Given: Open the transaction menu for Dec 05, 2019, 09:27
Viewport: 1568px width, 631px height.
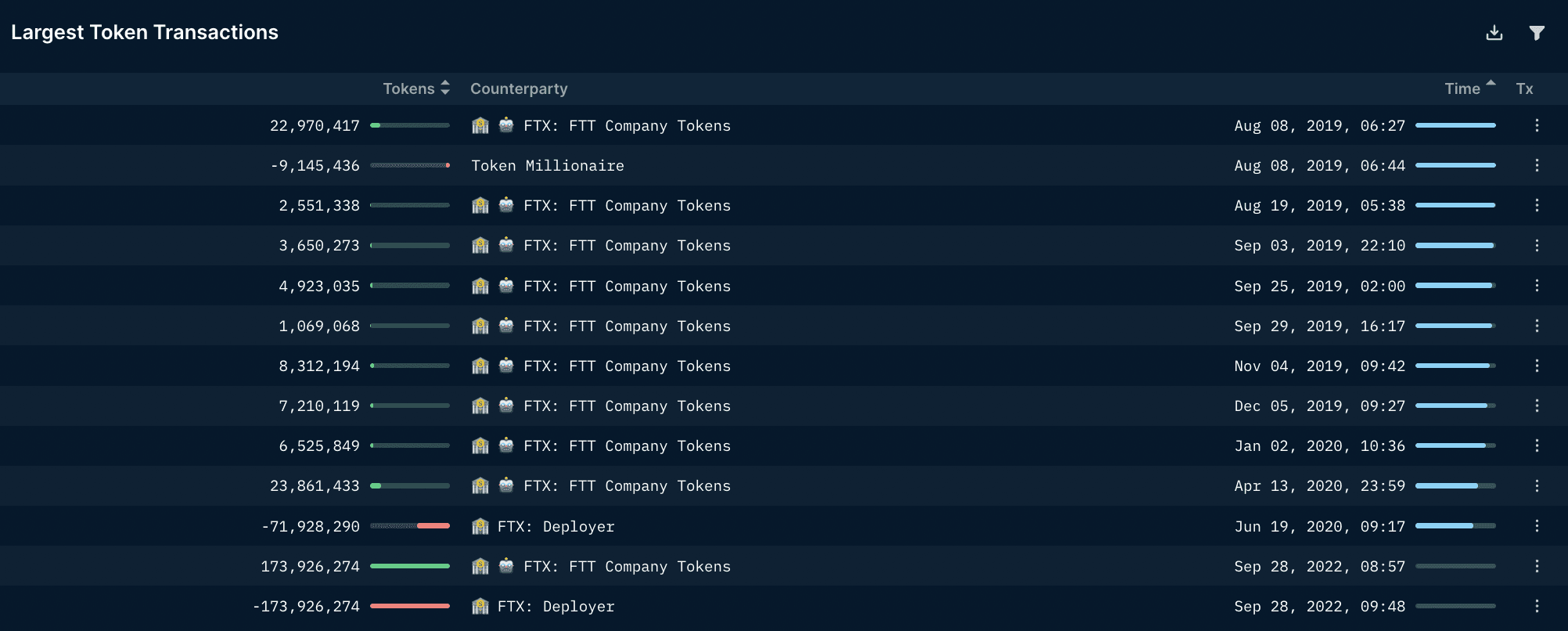Looking at the screenshot, I should (1537, 406).
